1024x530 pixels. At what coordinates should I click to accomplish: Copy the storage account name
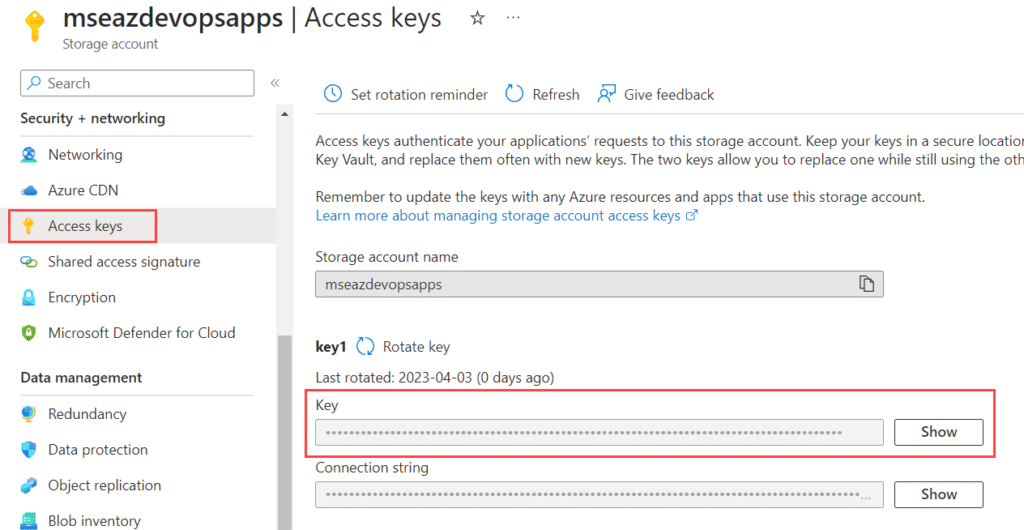pos(866,284)
